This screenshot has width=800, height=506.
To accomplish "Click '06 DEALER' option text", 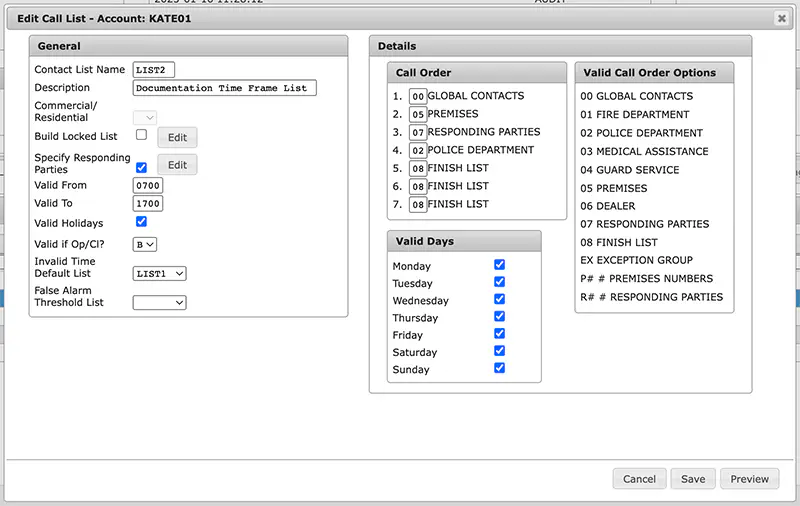I will tap(608, 206).
